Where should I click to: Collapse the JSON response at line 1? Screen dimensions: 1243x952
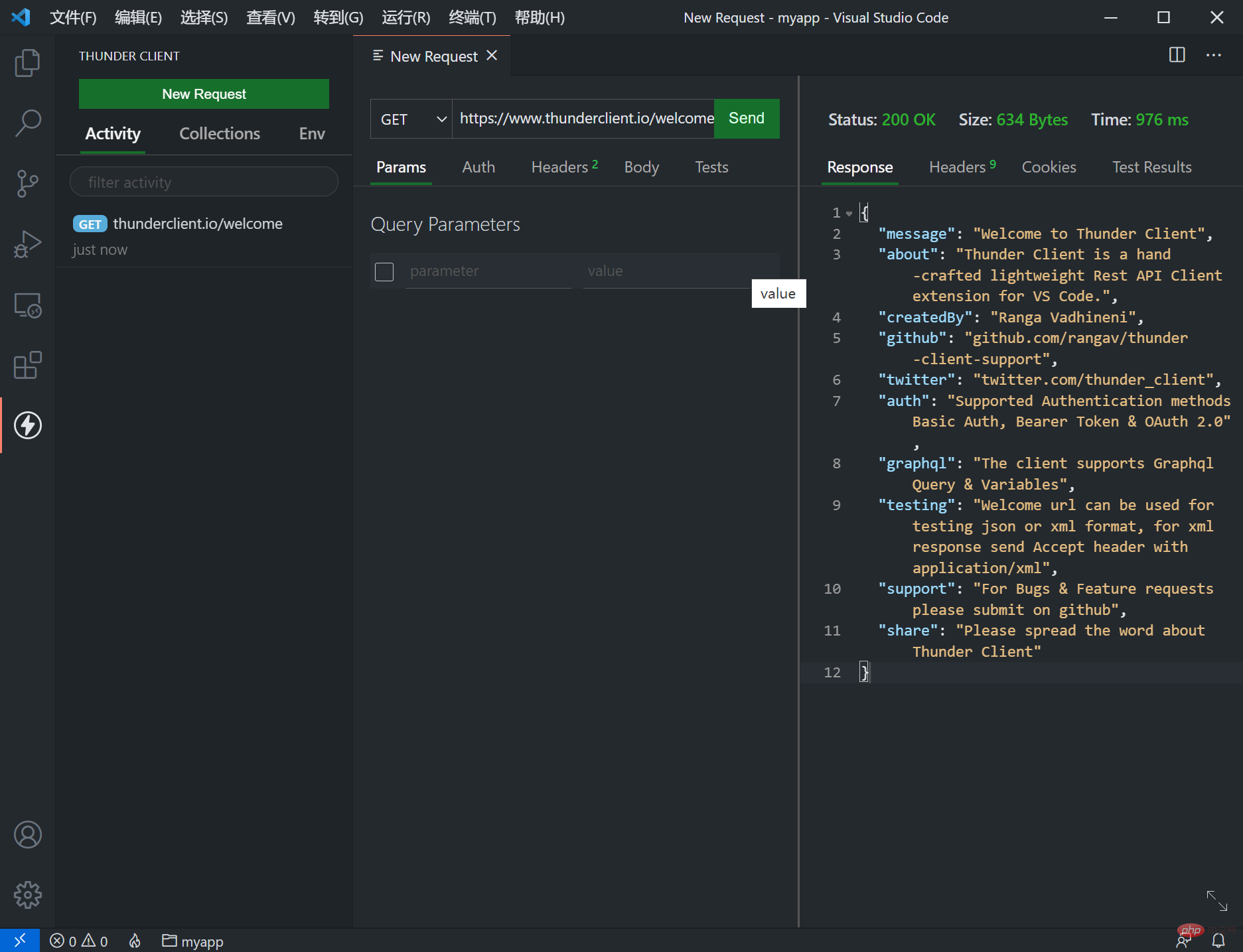(x=849, y=214)
